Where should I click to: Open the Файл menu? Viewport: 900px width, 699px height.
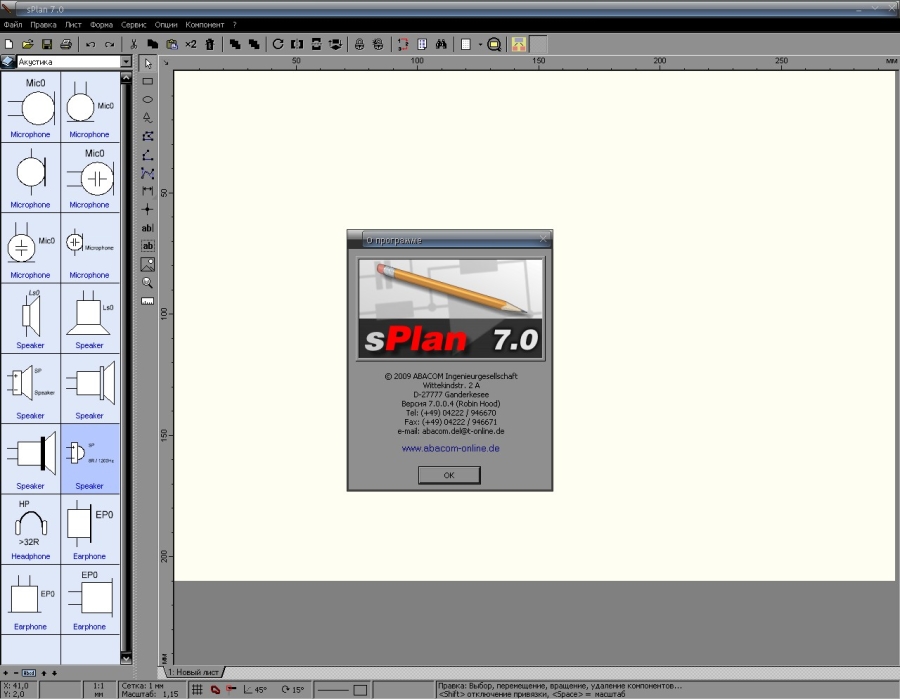pos(13,25)
